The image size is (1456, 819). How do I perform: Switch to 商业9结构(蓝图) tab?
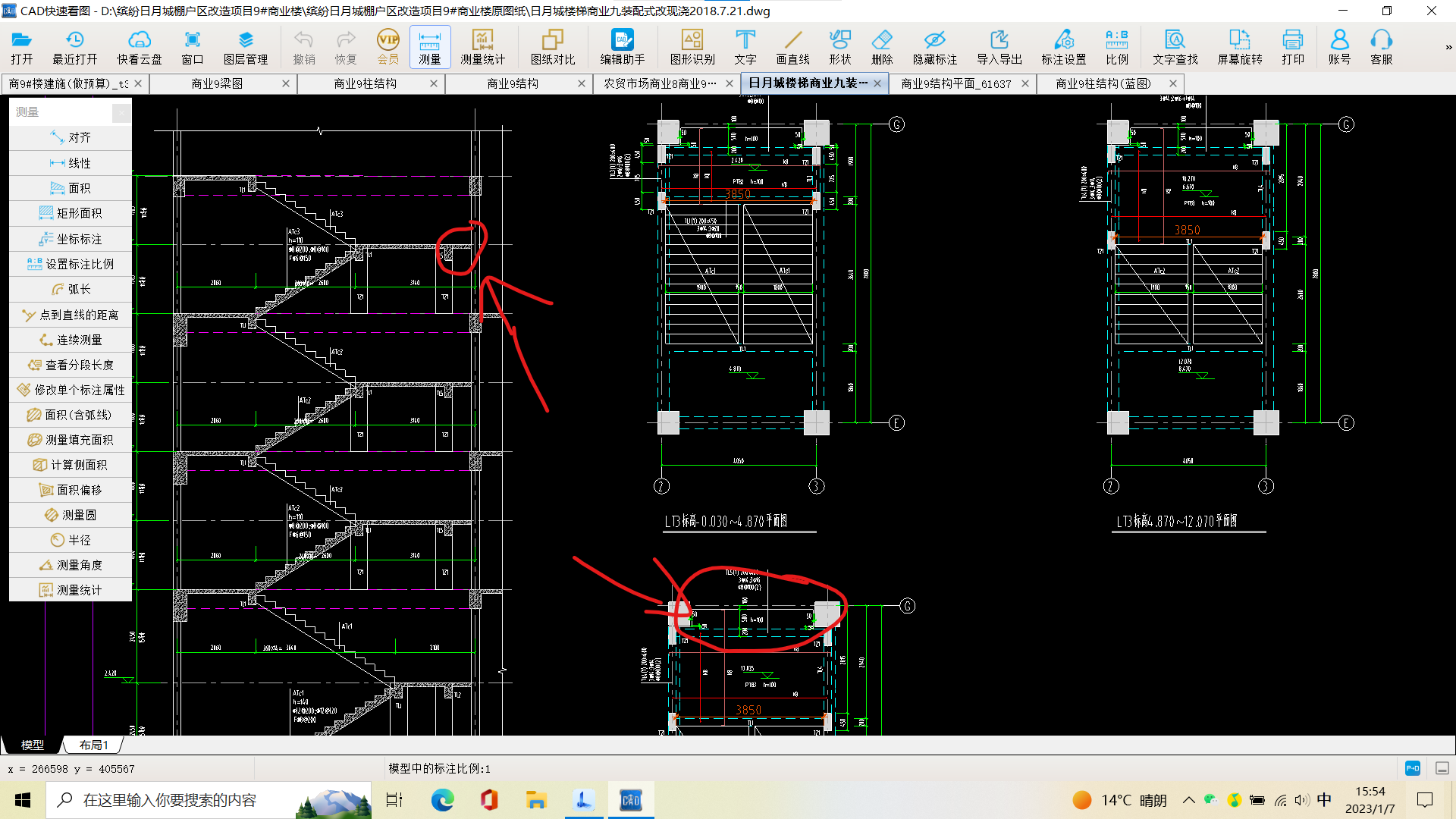point(1103,83)
